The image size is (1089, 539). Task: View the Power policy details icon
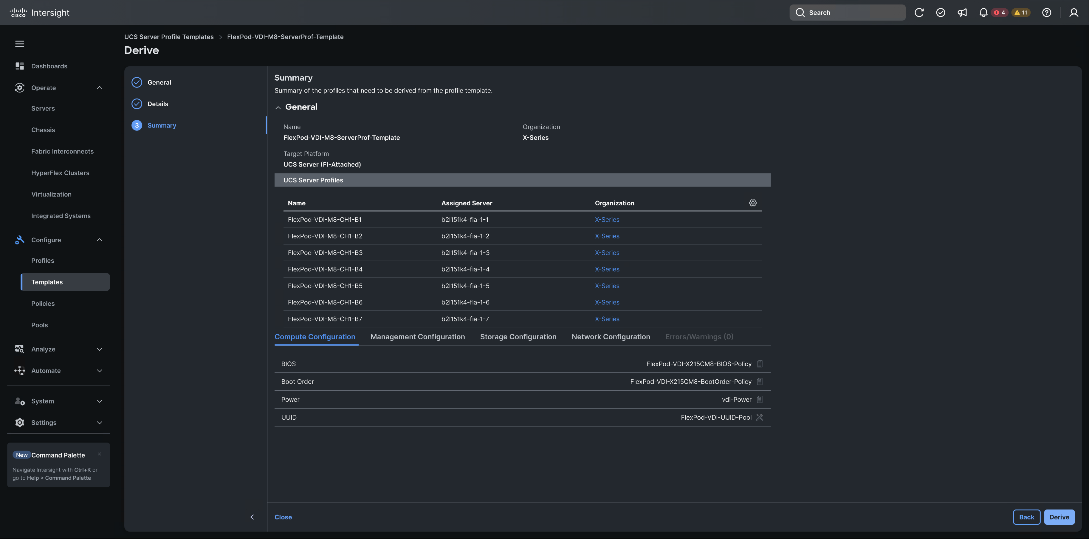[x=760, y=399]
